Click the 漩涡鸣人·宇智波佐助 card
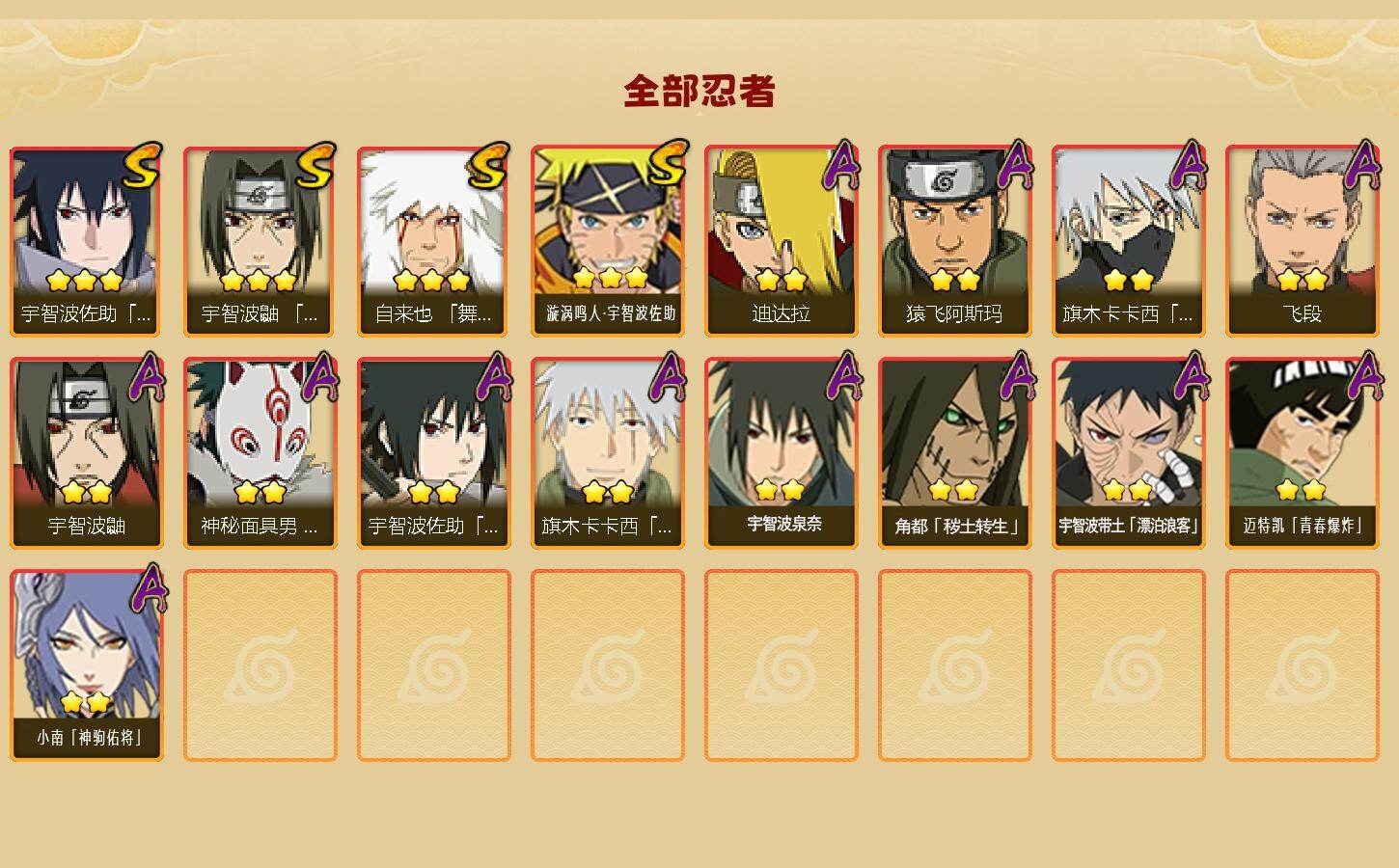The width and height of the screenshot is (1399, 868). tap(608, 241)
